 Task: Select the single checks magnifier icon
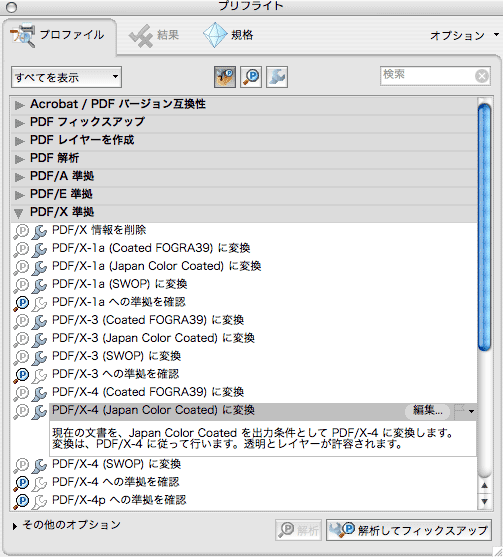pos(251,77)
